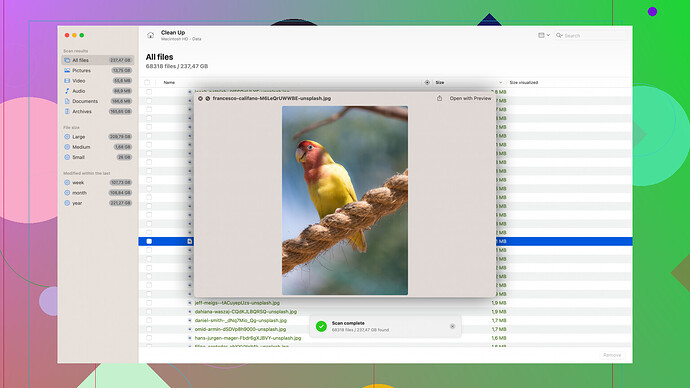Open the Pictures category in sidebar
This screenshot has width=690, height=388.
[x=98, y=70]
